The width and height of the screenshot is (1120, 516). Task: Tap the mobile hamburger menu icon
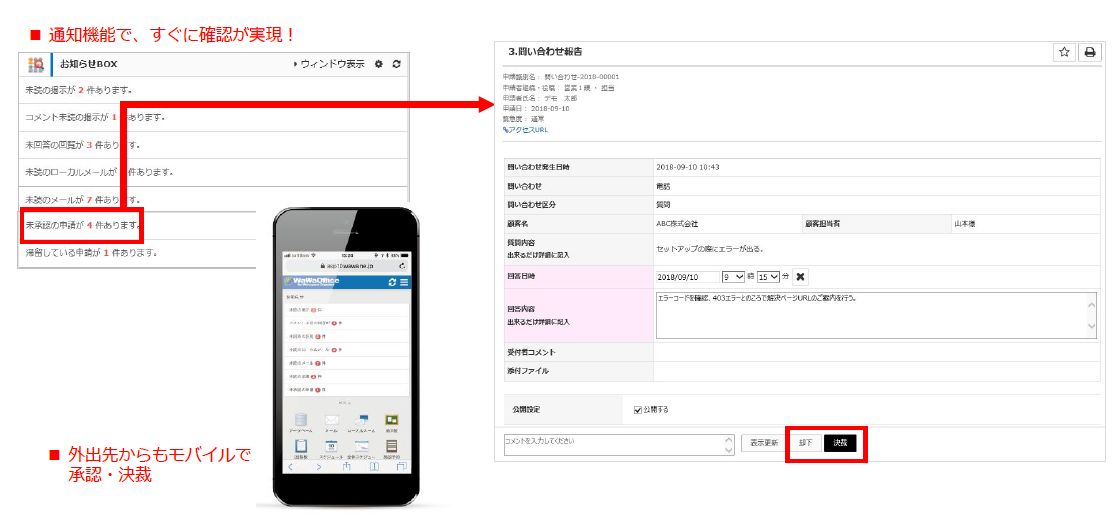[x=404, y=283]
